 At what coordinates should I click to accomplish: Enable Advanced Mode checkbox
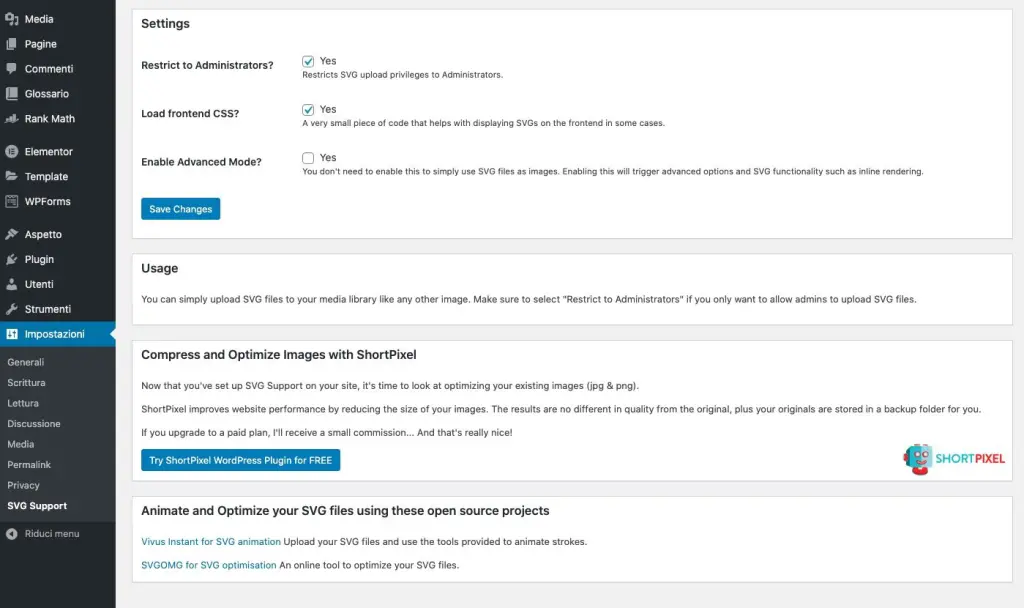click(308, 158)
